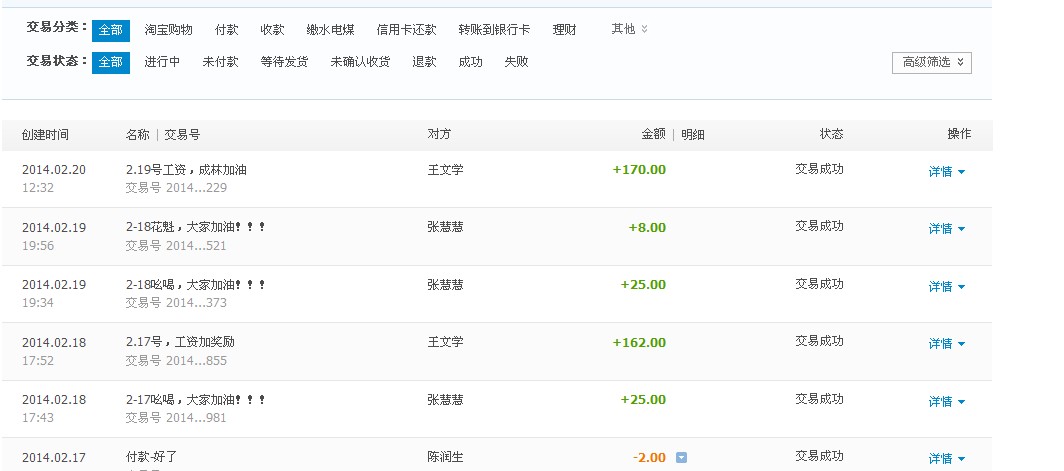Expand 其他 transaction categories
This screenshot has height=471, width=1064.
pos(629,30)
